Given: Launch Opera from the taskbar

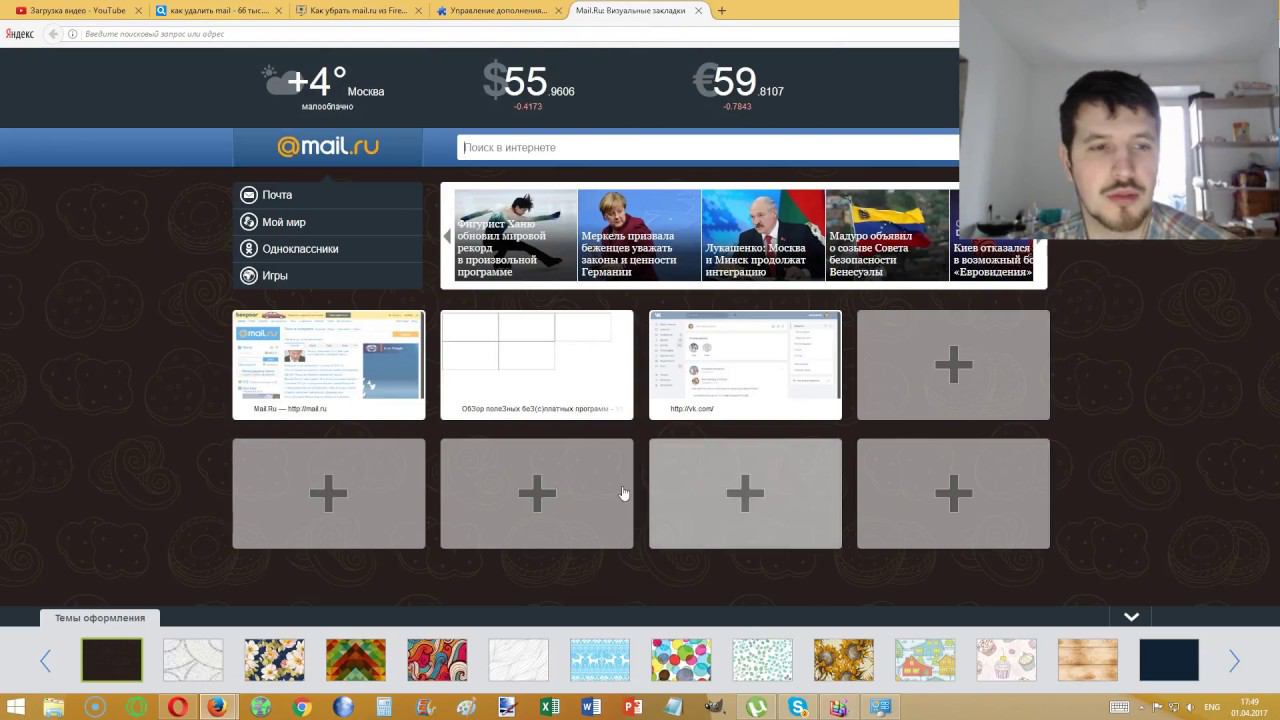Looking at the screenshot, I should coord(178,707).
